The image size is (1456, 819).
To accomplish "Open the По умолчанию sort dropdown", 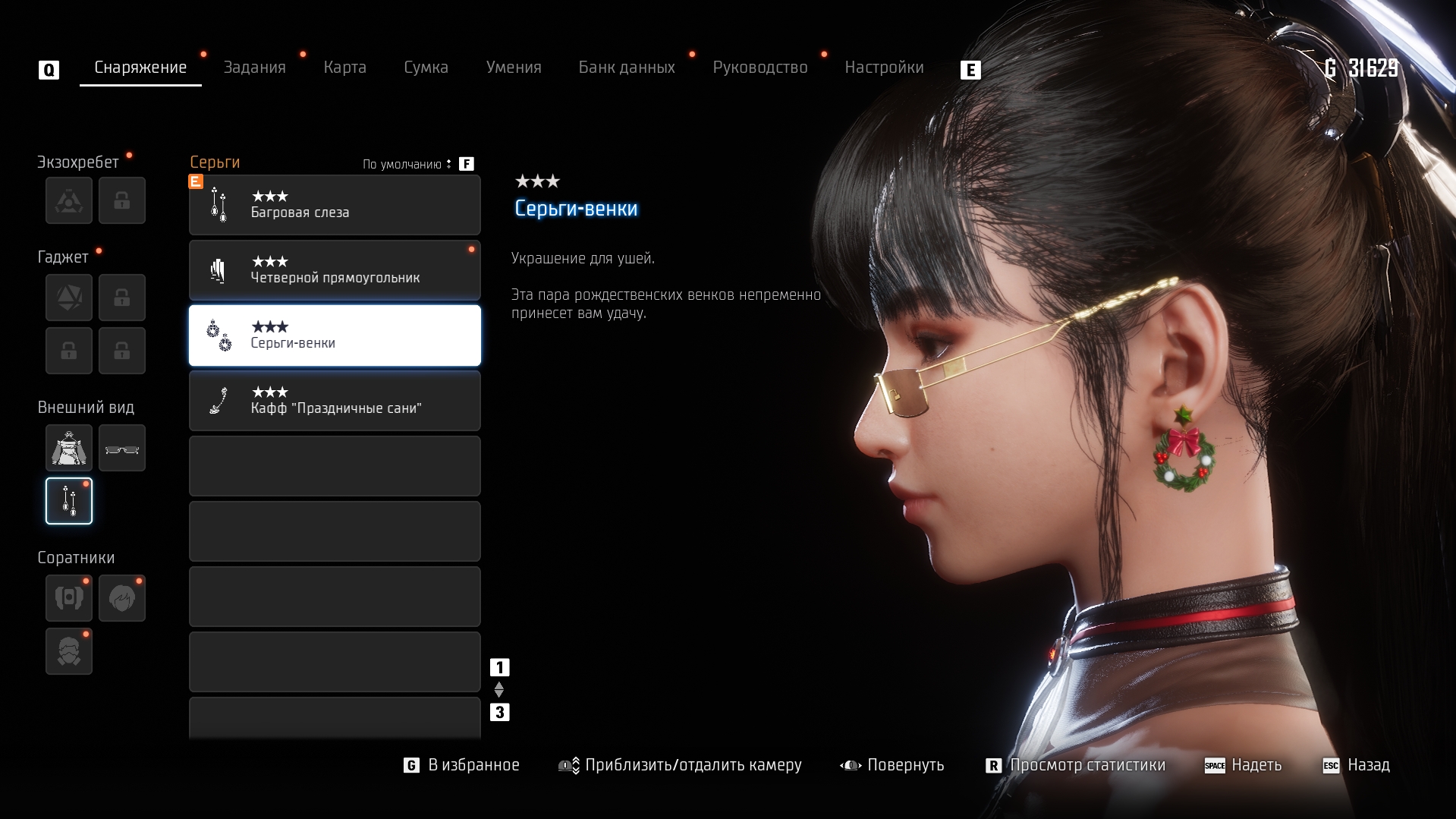I will pyautogui.click(x=407, y=164).
